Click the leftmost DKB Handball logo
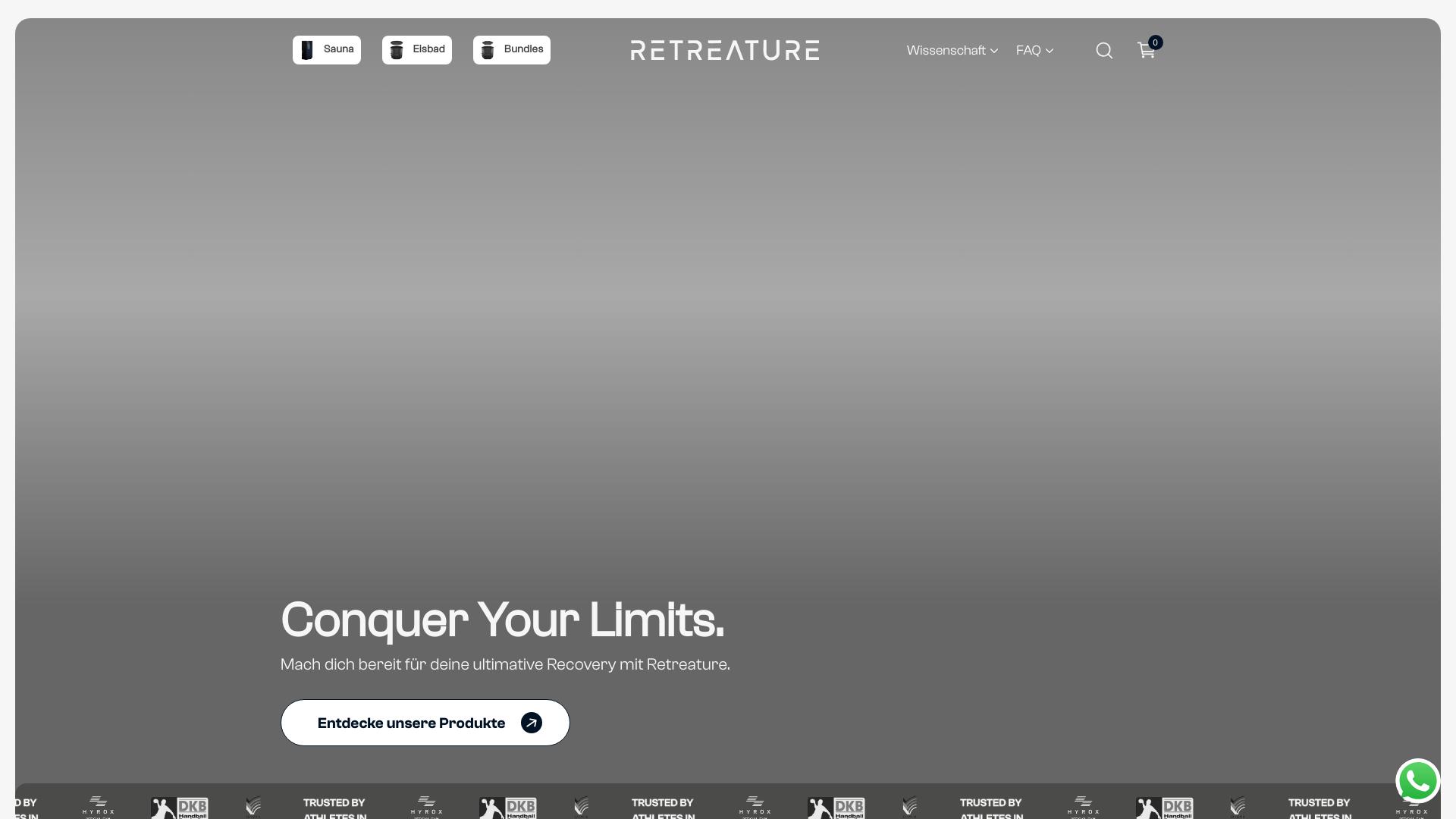 coord(180,808)
